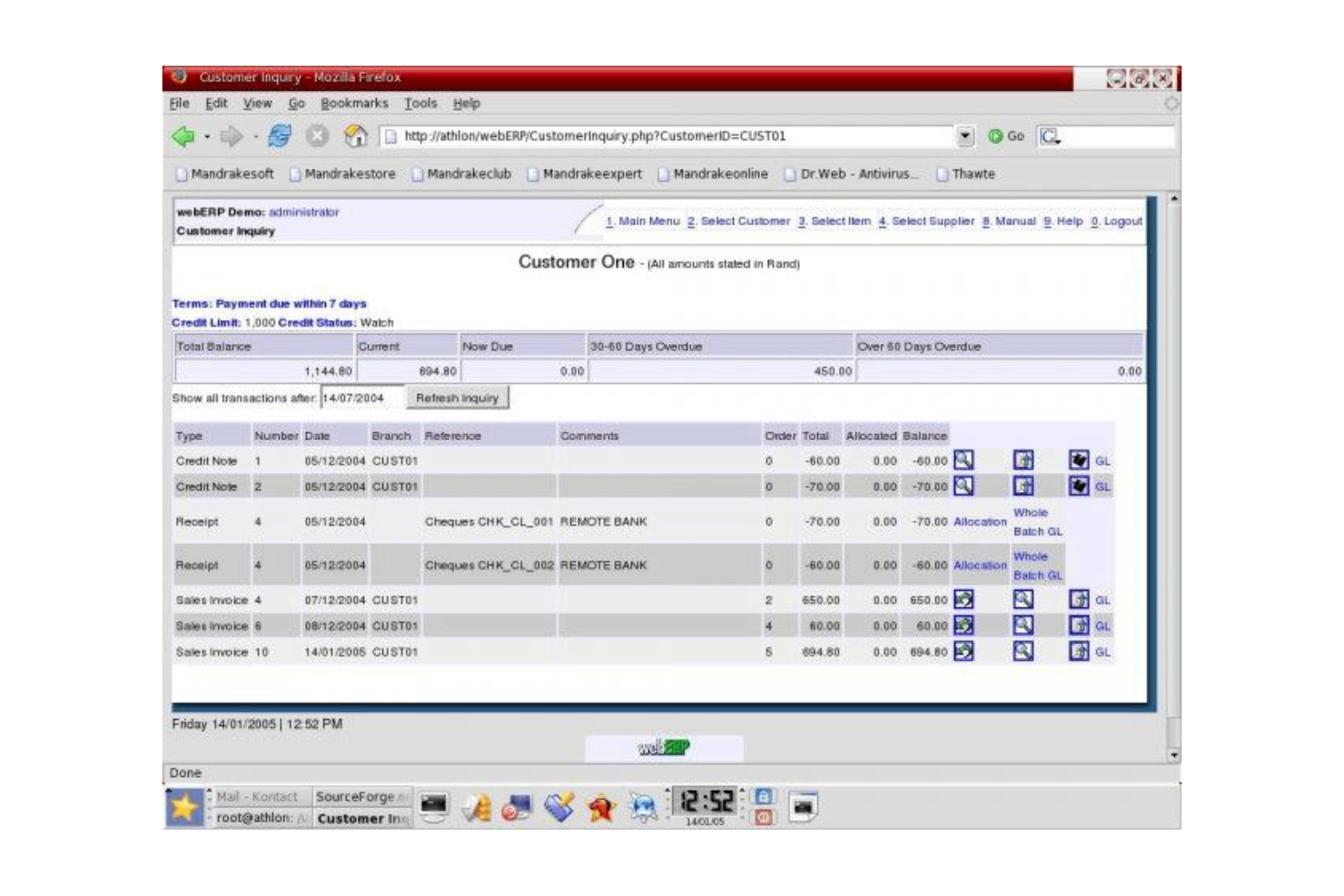Click the 0. Logout link
The height and width of the screenshot is (896, 1344).
point(1116,221)
